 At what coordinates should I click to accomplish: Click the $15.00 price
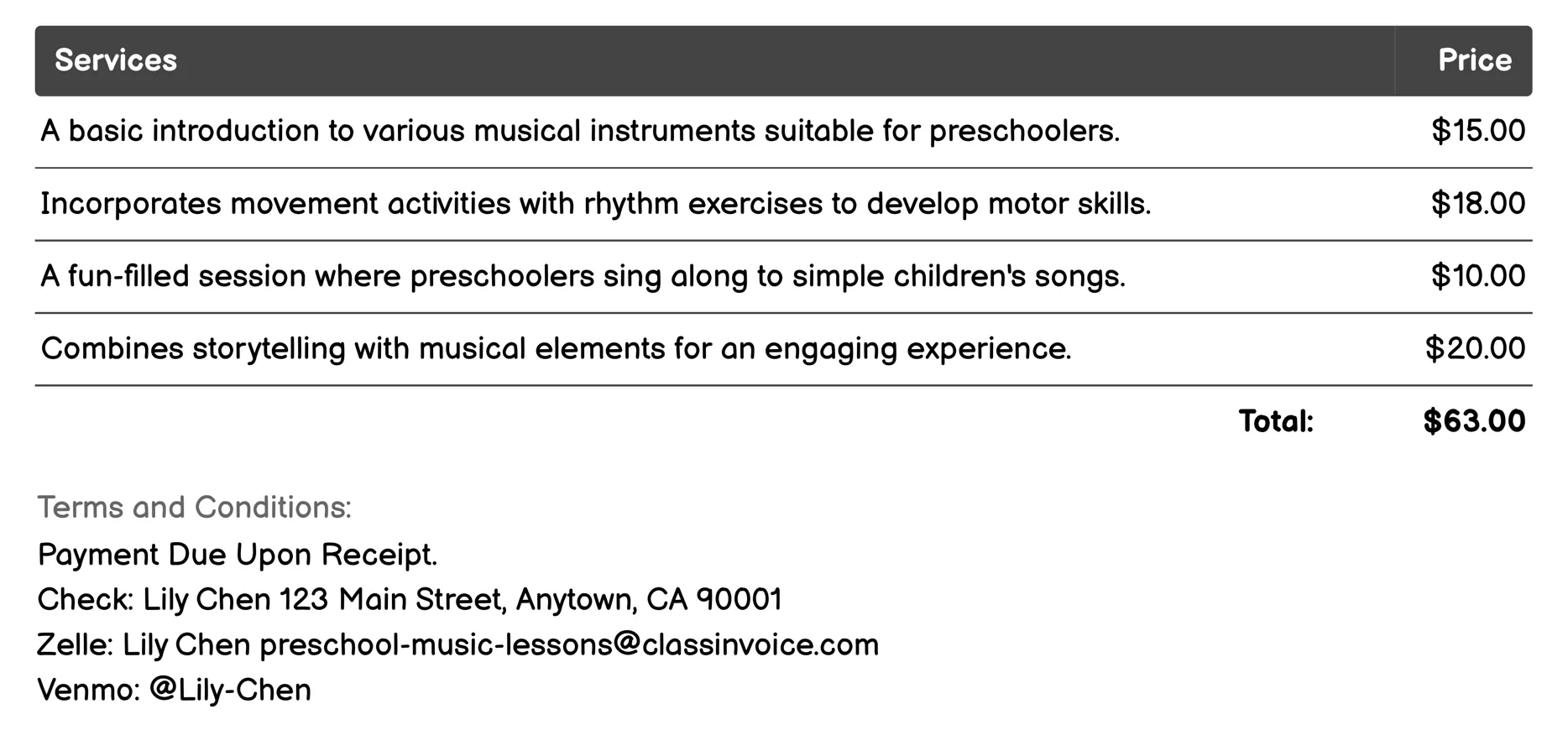pos(1477,131)
